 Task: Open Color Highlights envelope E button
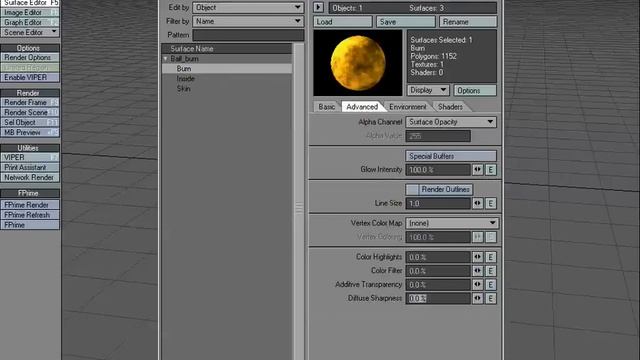tap(491, 257)
